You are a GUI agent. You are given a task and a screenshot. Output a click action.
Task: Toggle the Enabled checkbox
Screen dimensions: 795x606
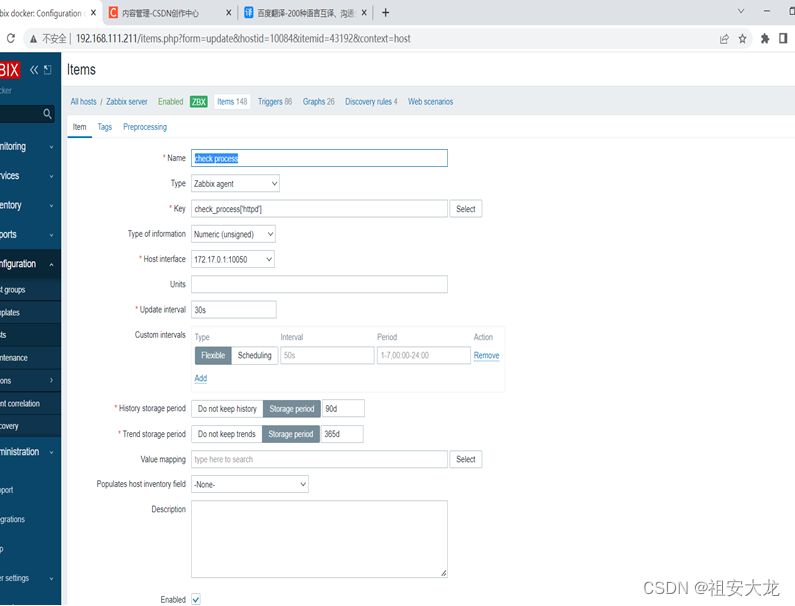pos(196,599)
